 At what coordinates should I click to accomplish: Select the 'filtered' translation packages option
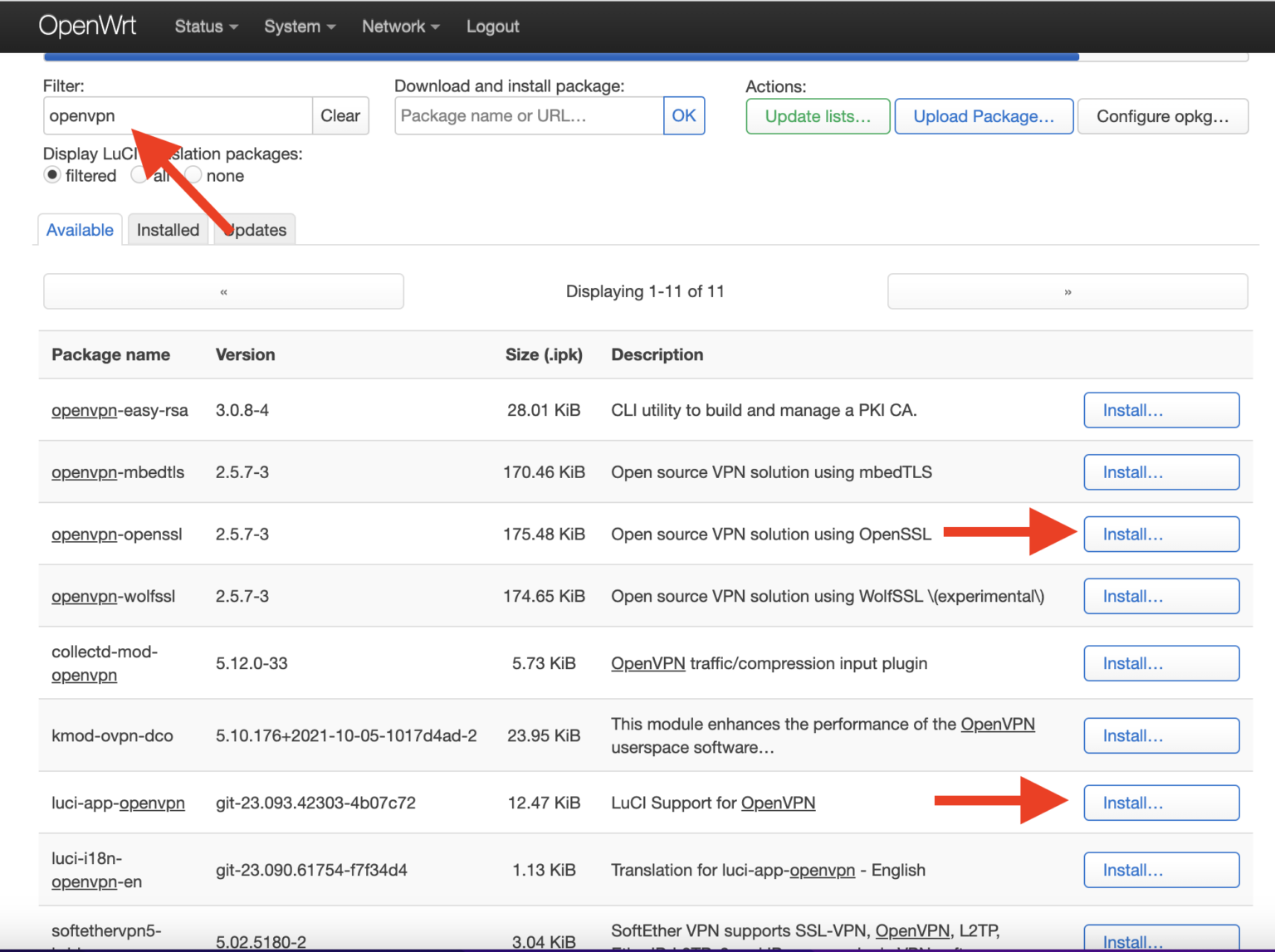[52, 175]
